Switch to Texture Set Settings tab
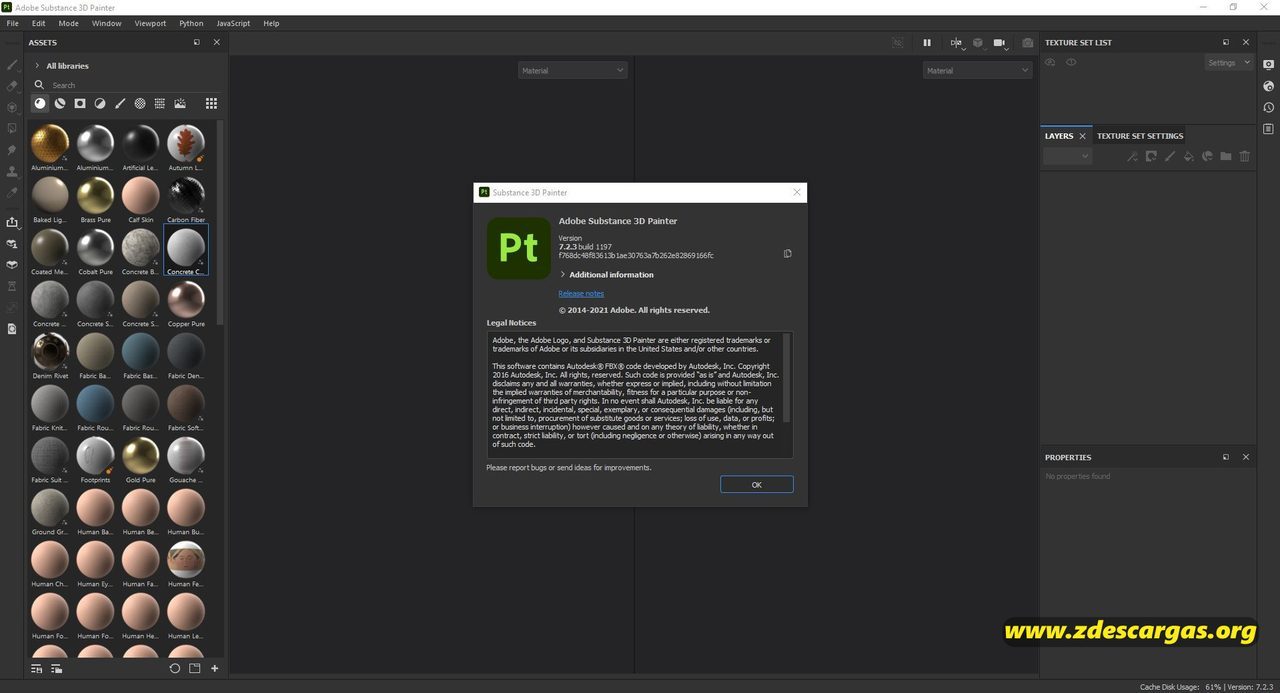This screenshot has width=1280, height=693. tap(1140, 136)
